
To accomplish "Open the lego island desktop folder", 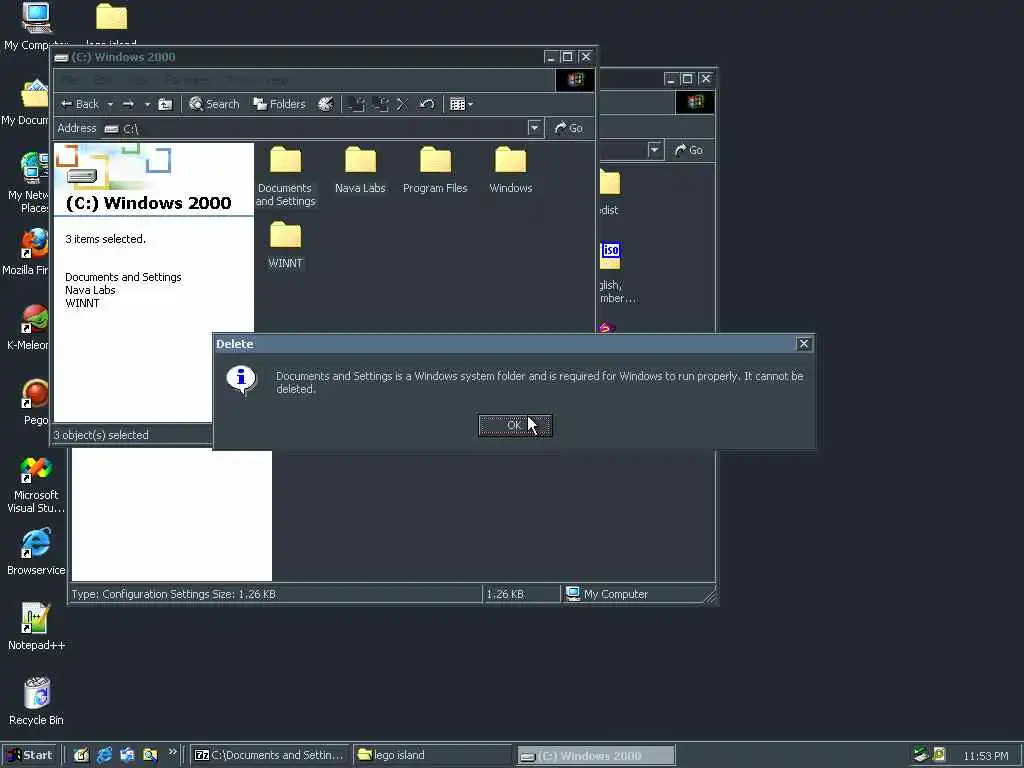I will pos(111,18).
